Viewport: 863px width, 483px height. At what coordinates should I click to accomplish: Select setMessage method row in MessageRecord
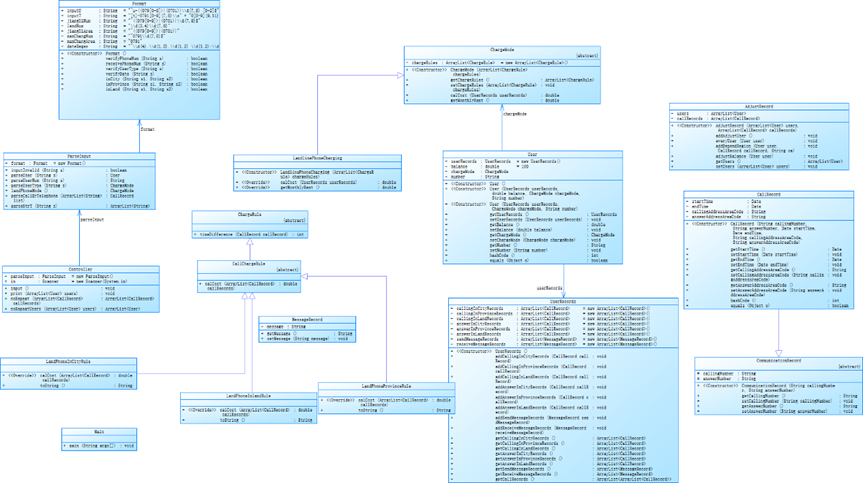[x=307, y=338]
